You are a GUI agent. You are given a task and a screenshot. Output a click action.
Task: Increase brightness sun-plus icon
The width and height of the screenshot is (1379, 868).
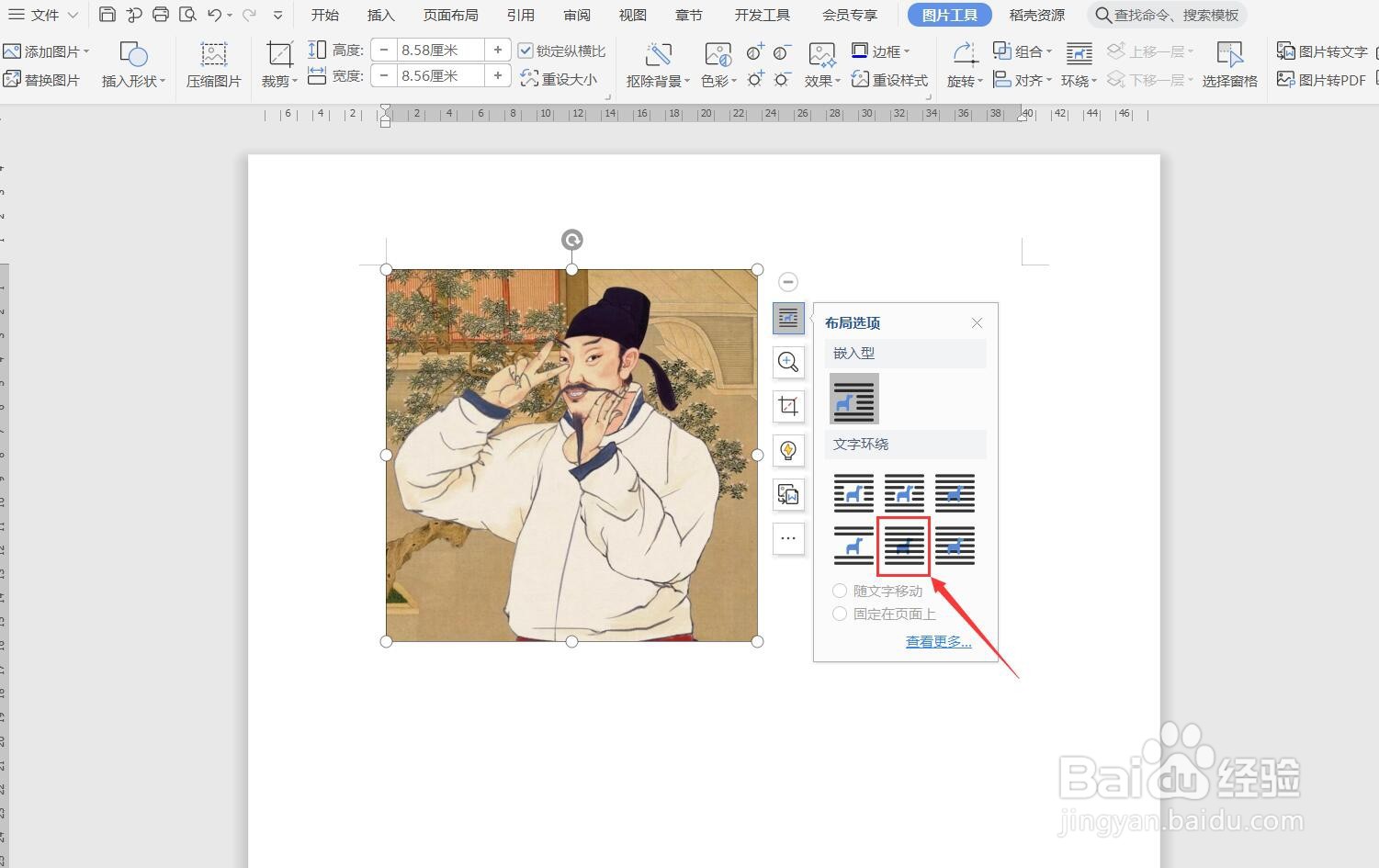pyautogui.click(x=754, y=80)
